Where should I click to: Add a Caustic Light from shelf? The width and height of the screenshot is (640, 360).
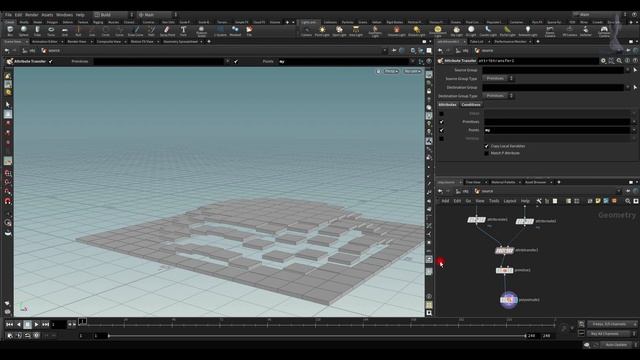(488, 31)
